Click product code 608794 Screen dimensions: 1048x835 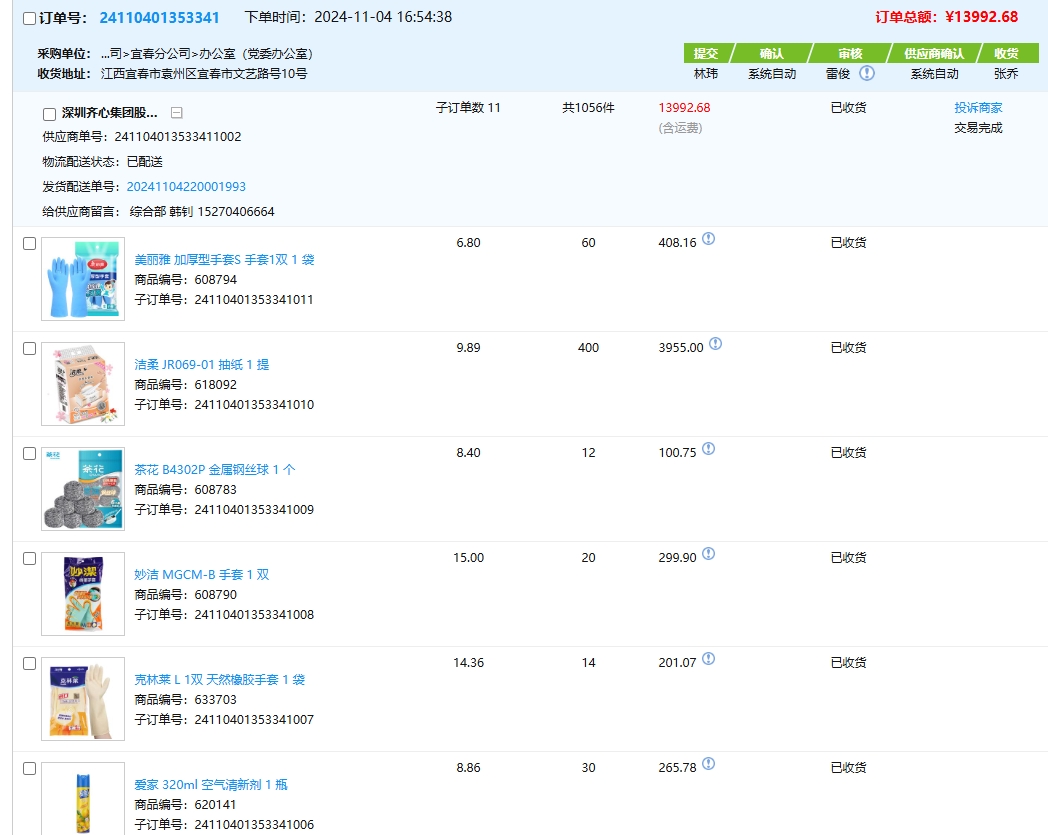(215, 279)
